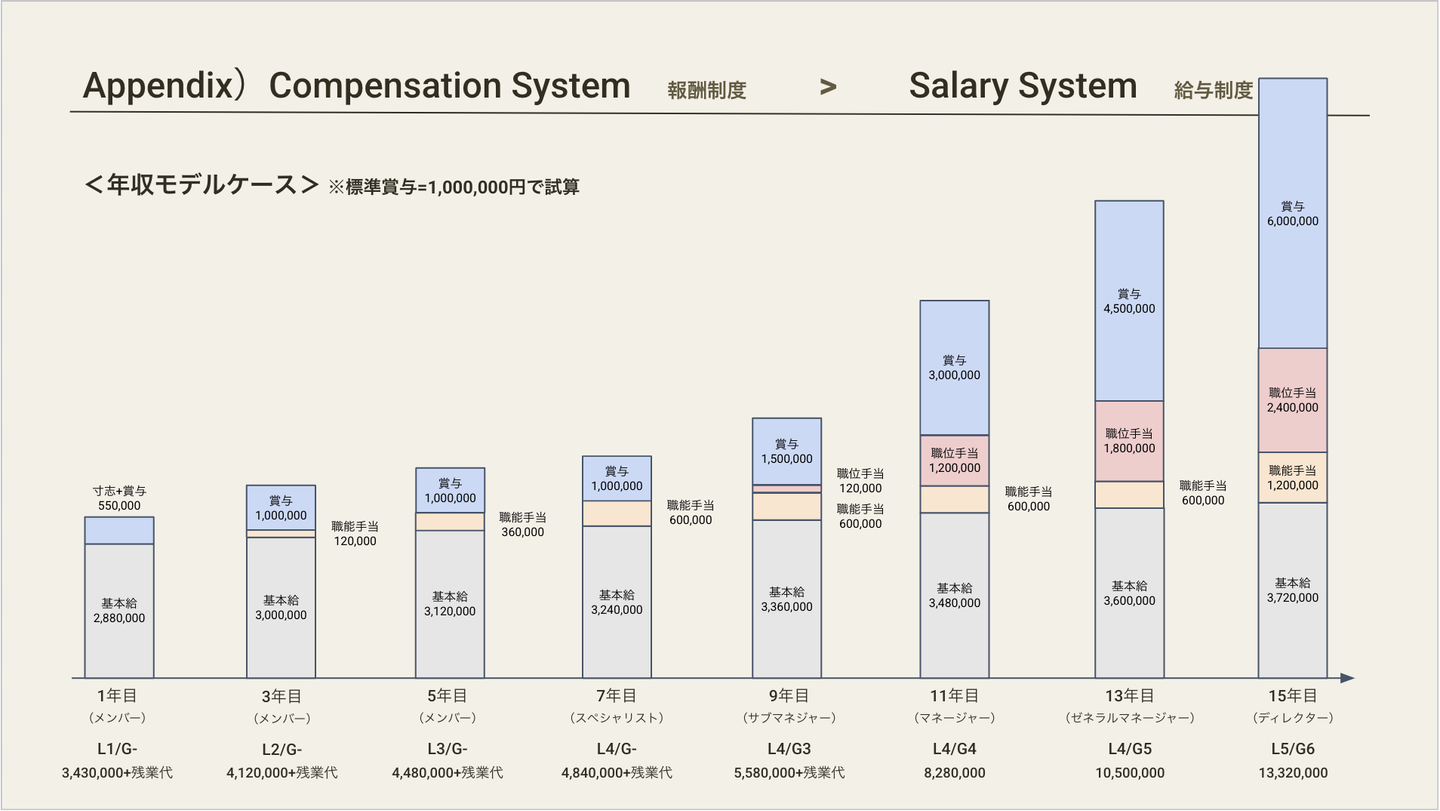Select the ＜年収モデルケース＞ subtitle
1440x811 pixels.
pyautogui.click(x=202, y=185)
